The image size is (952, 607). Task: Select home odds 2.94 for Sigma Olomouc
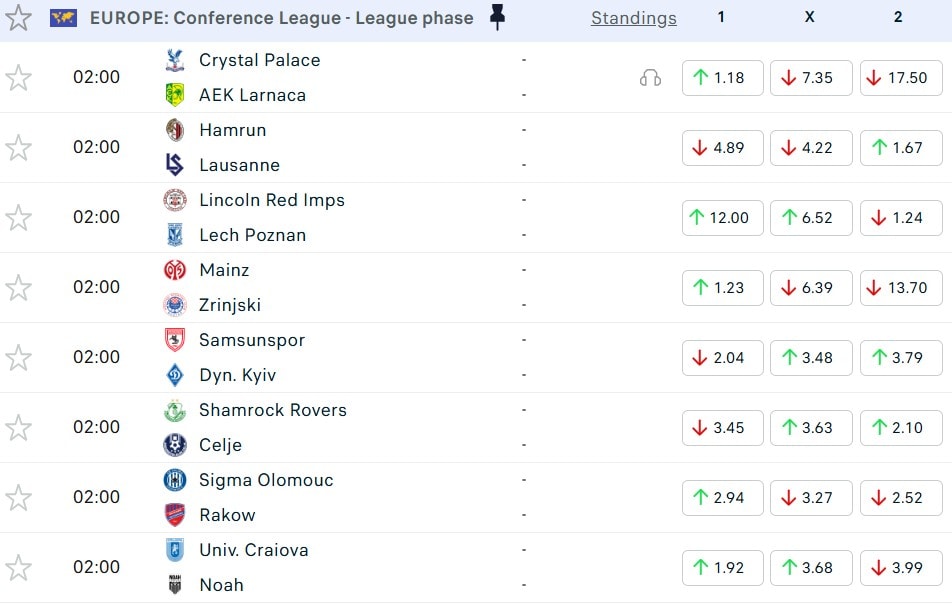tap(722, 498)
